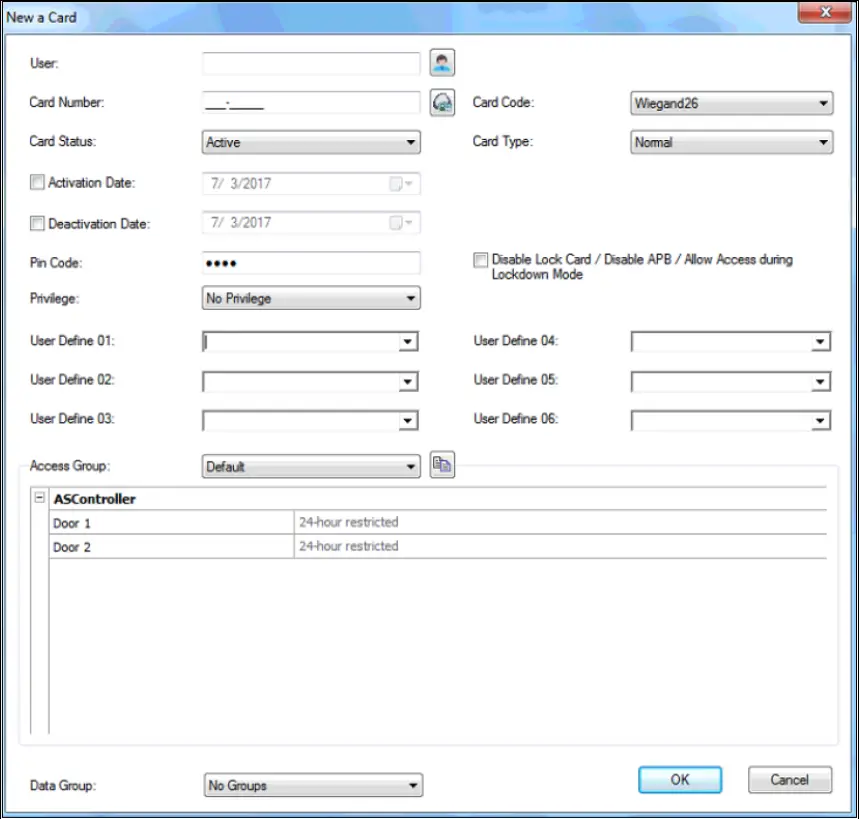The image size is (859, 819).
Task: Focus the User text field
Action: click(x=311, y=64)
